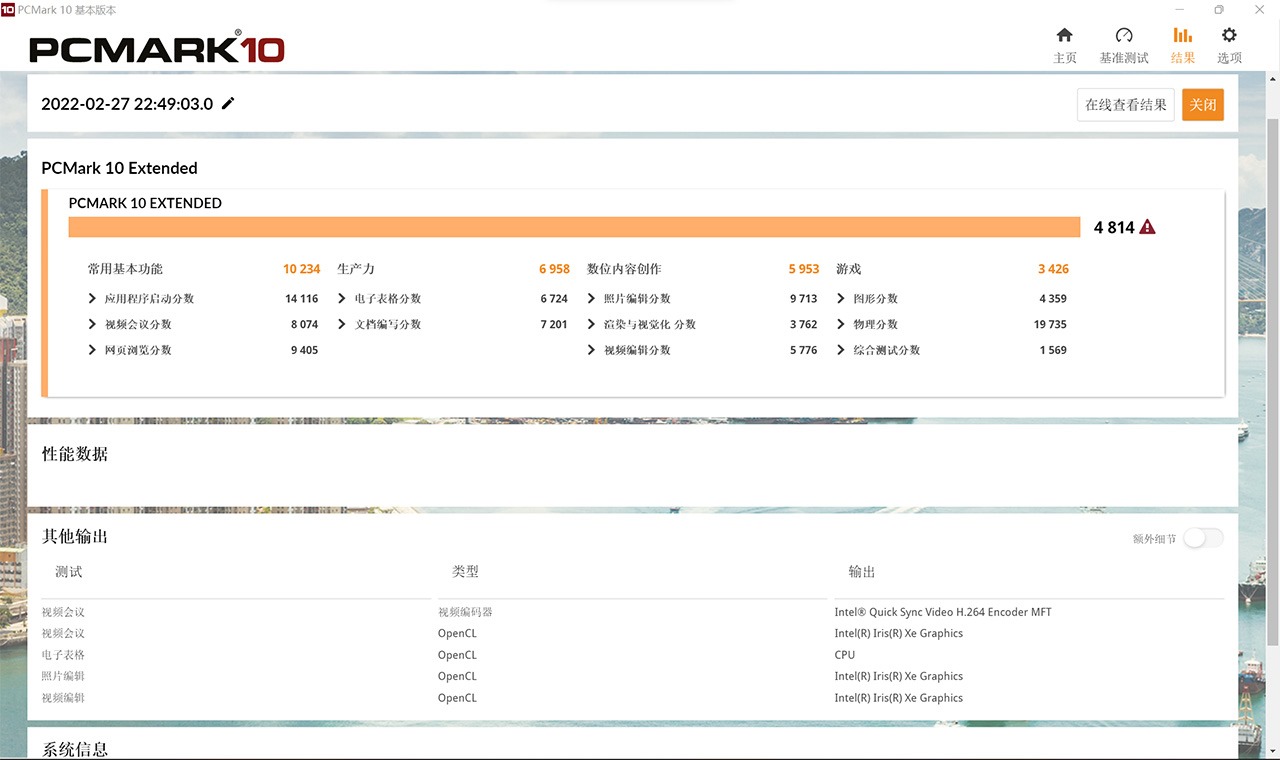The image size is (1280, 760).
Task: Click the 性能数据 section heading
Action: pyautogui.click(x=75, y=454)
